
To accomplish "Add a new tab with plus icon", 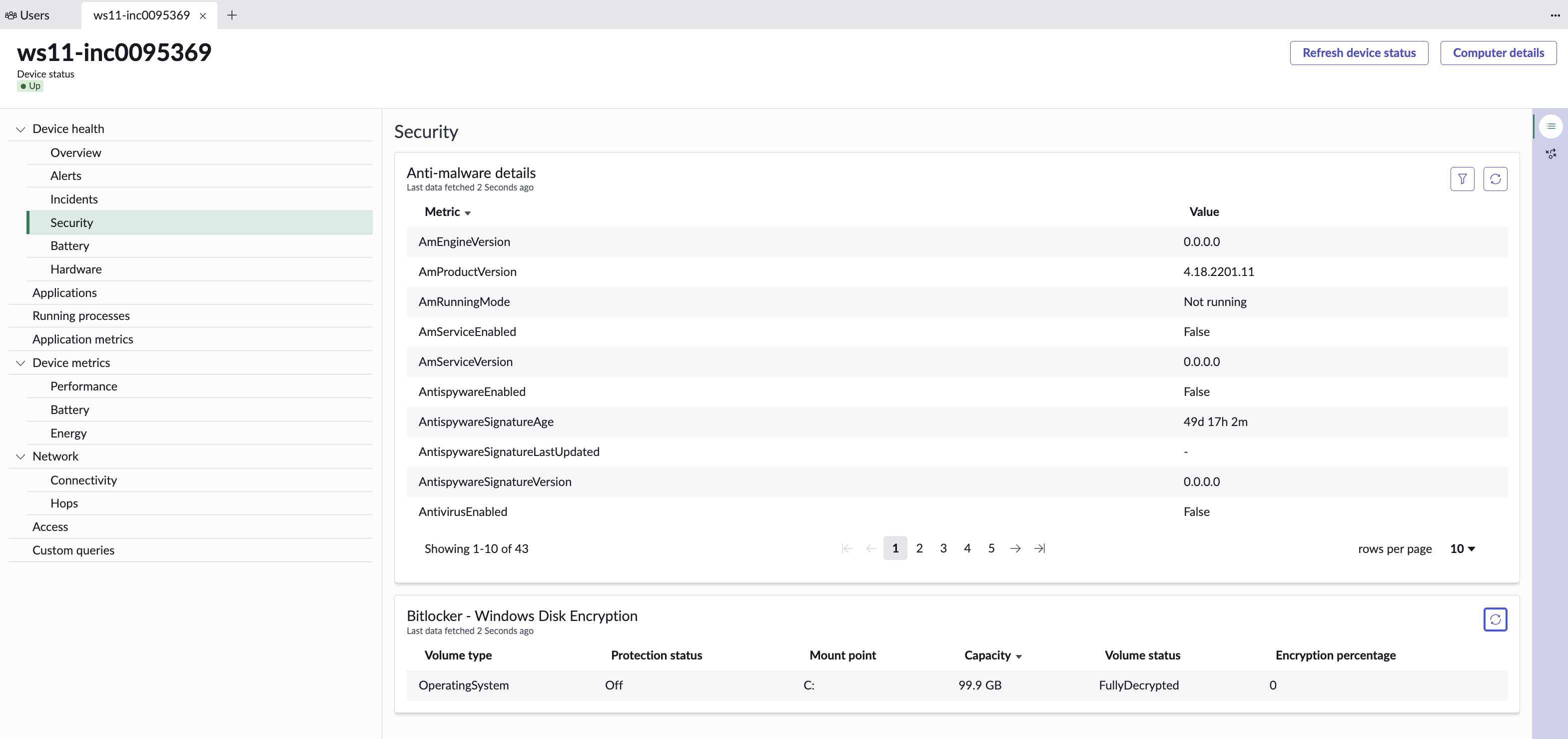I will coord(231,15).
